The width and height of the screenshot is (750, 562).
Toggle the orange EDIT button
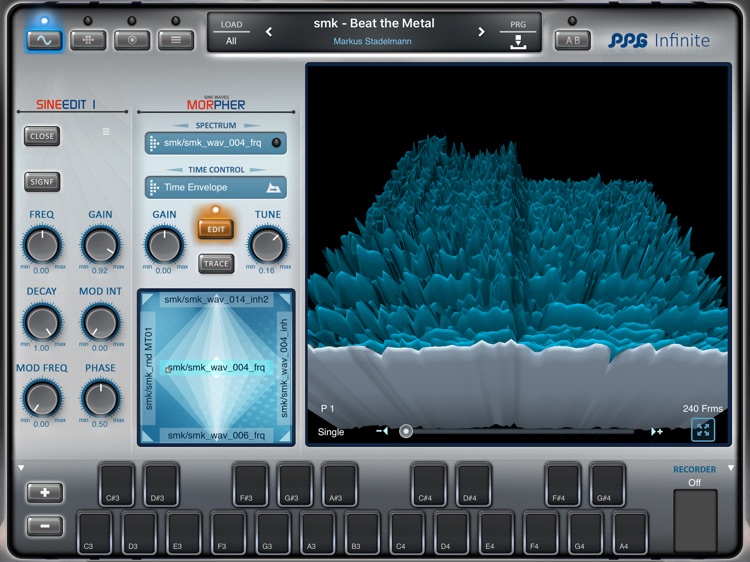tap(216, 229)
